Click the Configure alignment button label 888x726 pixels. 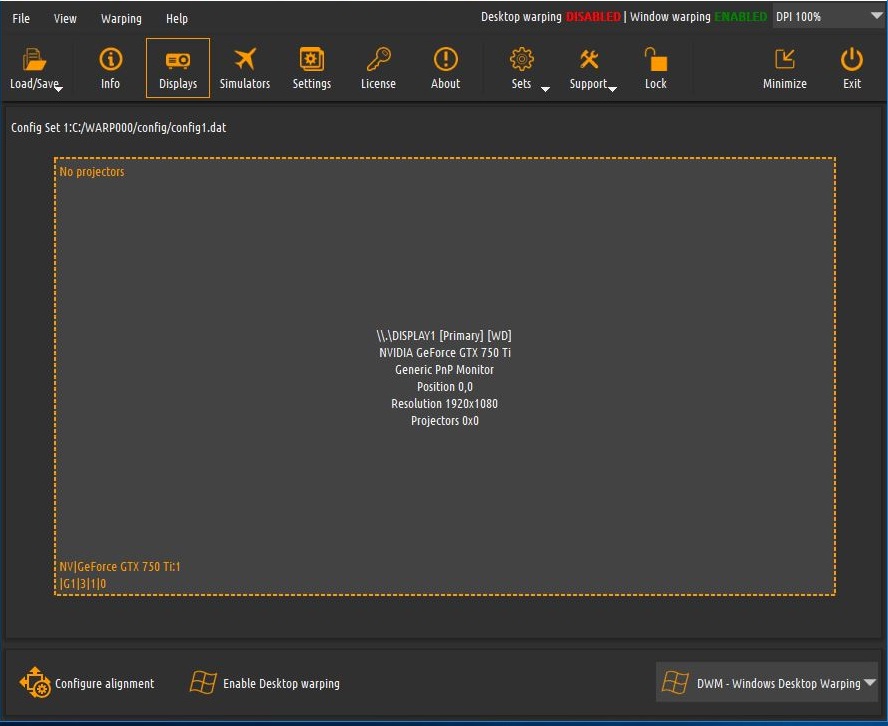104,684
